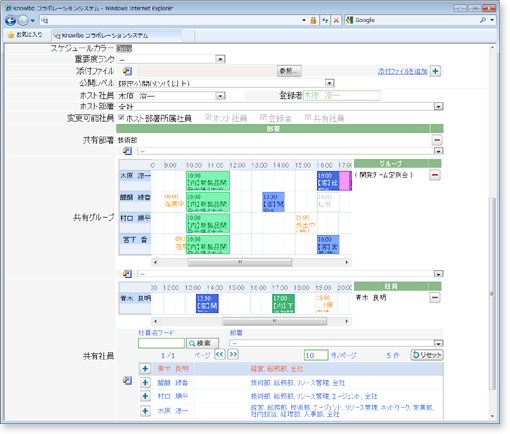Open a new blank browser tab
The image size is (510, 434).
click(188, 35)
